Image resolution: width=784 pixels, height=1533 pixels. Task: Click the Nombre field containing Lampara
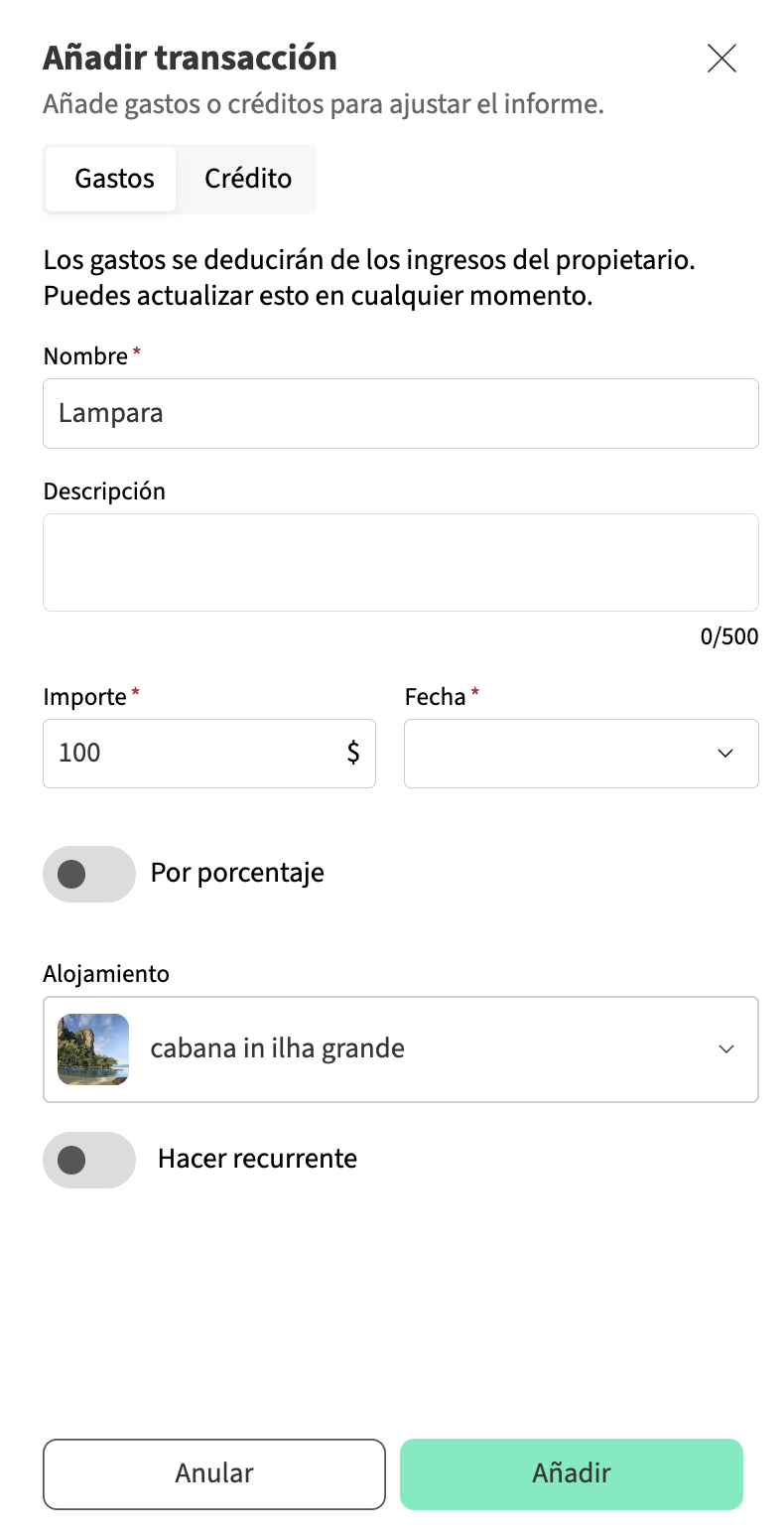pos(400,413)
